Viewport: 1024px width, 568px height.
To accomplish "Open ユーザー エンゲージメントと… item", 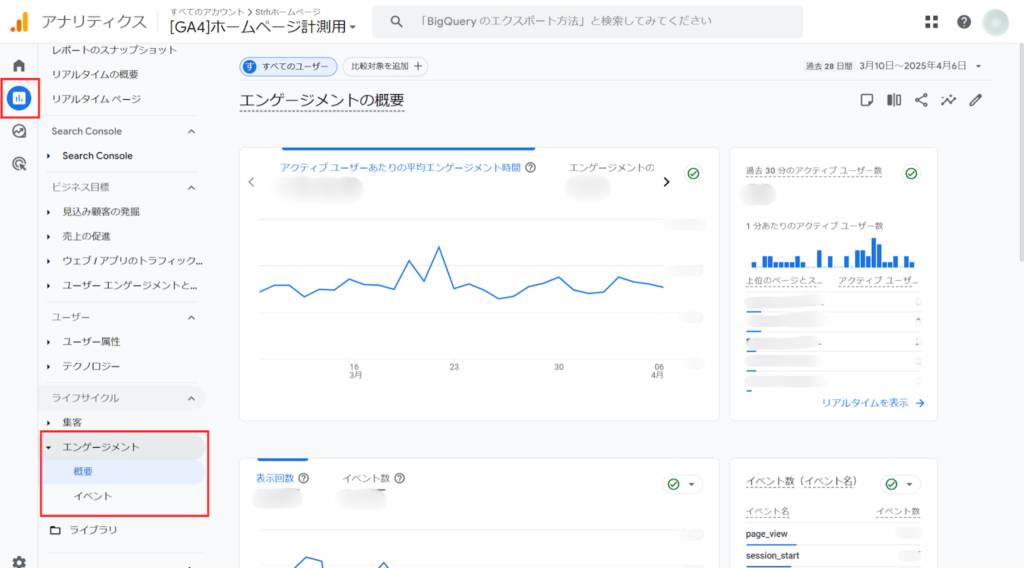I will [129, 285].
